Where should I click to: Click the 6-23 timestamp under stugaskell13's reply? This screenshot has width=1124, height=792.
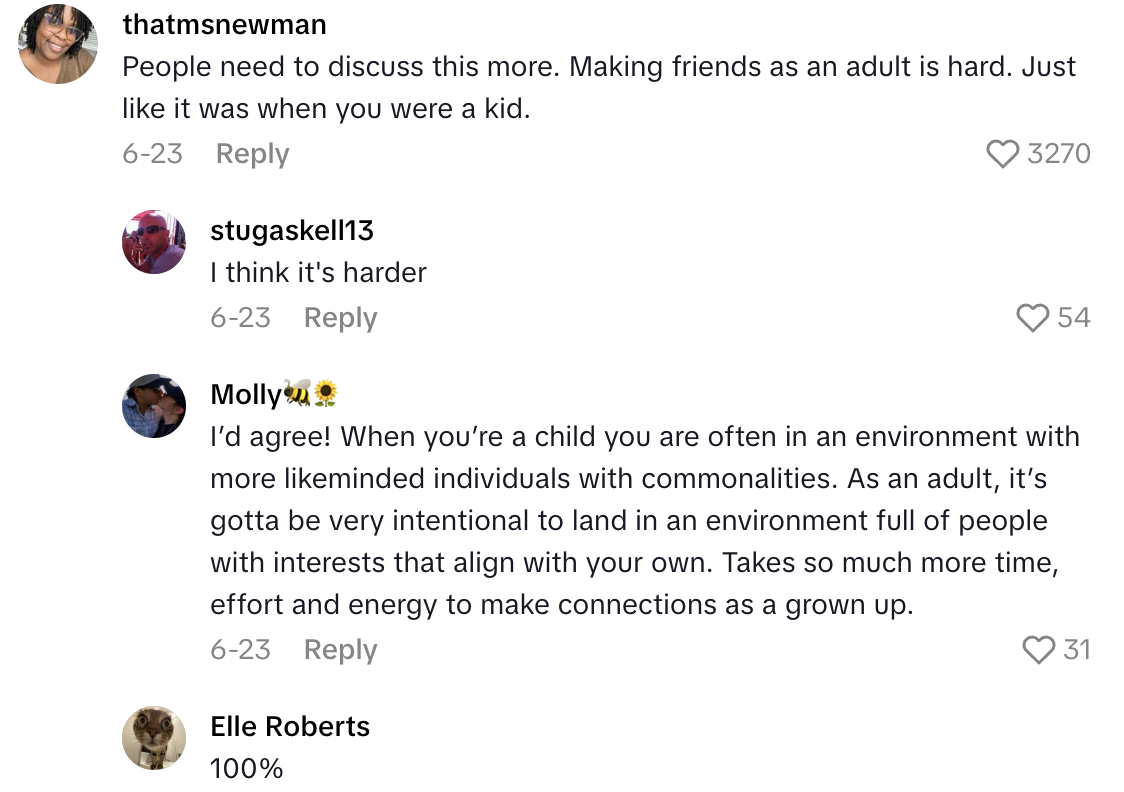coord(240,318)
